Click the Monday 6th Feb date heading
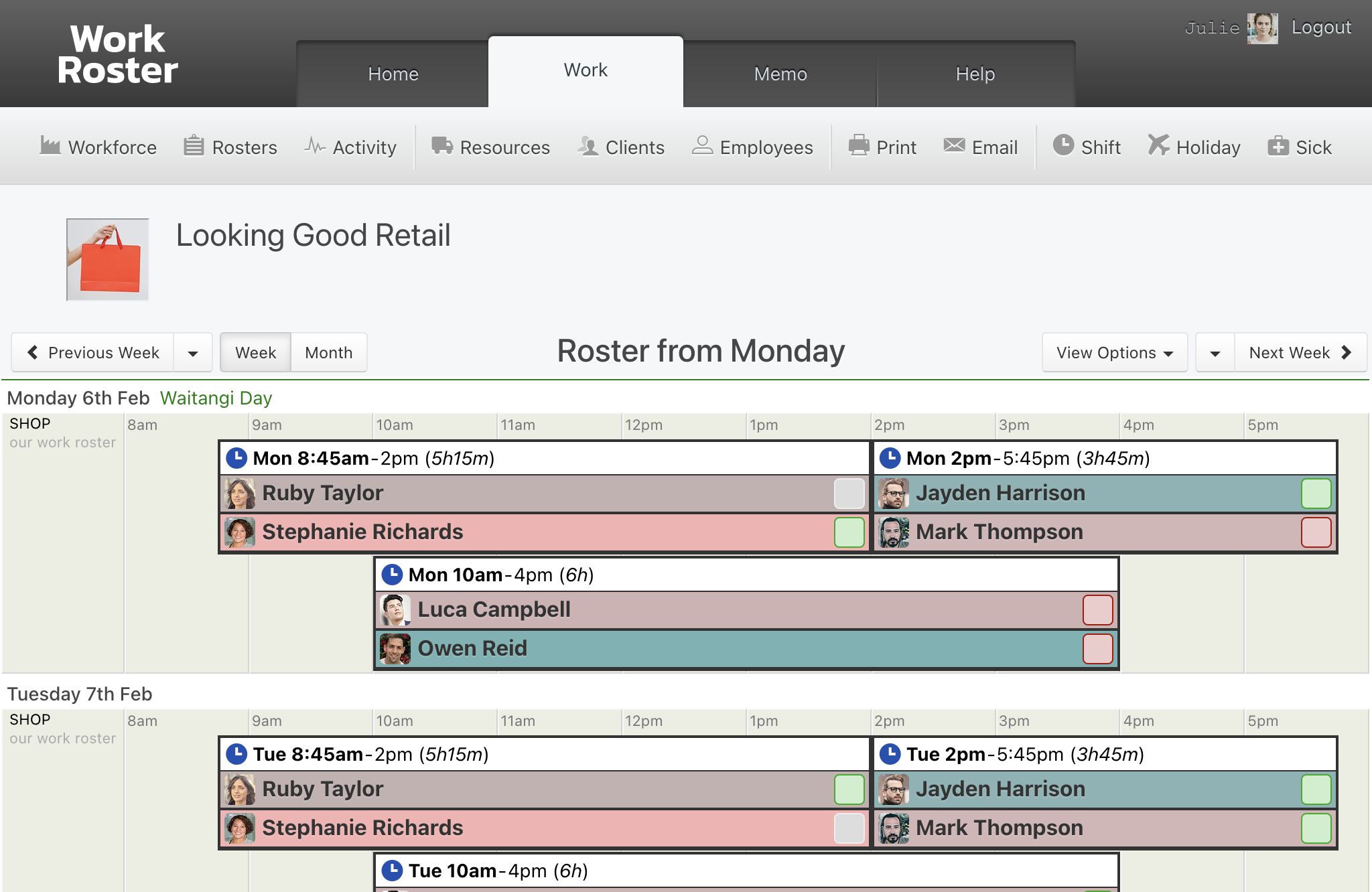The image size is (1372, 892). [x=78, y=398]
